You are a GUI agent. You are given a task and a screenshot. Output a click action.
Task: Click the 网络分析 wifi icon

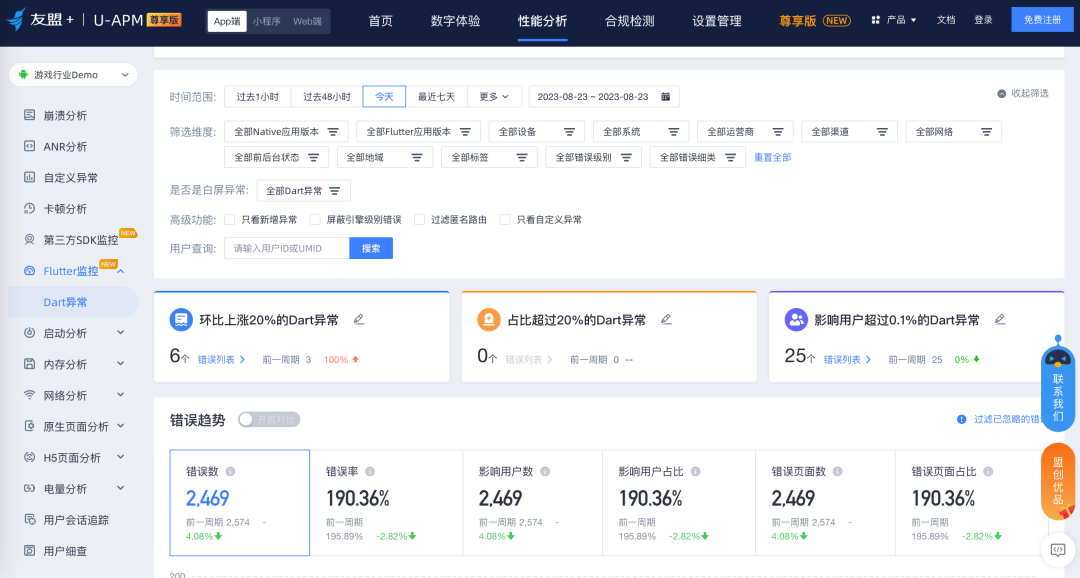(30, 395)
